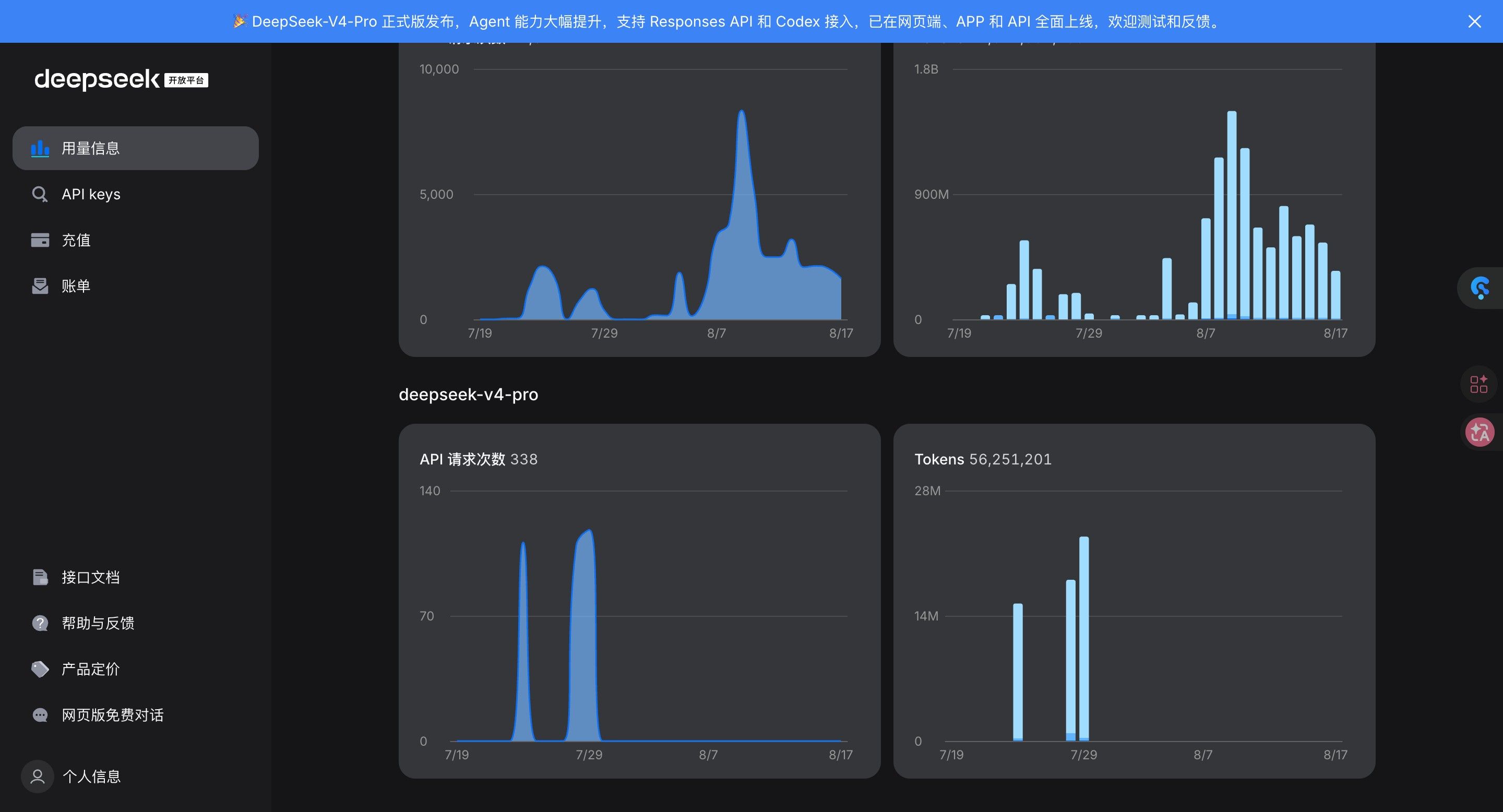Click the tallest bar in the 1.8B Tokens chart

(x=1232, y=215)
